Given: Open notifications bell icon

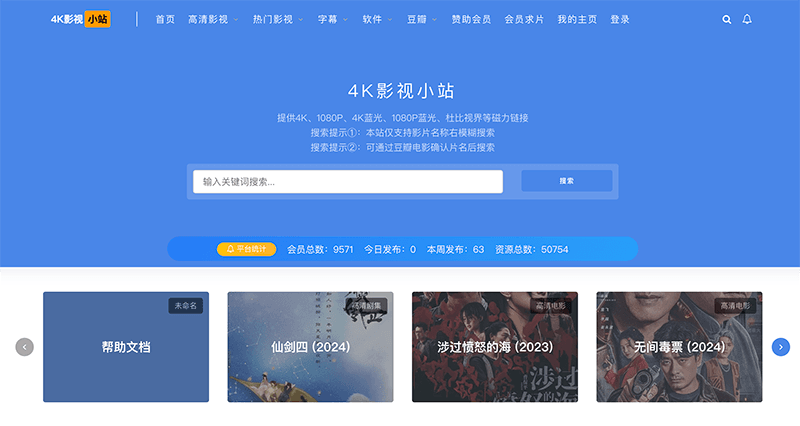Looking at the screenshot, I should click(747, 19).
